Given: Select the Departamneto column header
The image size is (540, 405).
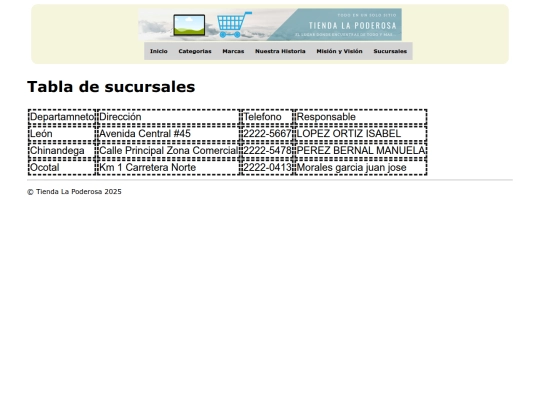Looking at the screenshot, I should coord(62,117).
